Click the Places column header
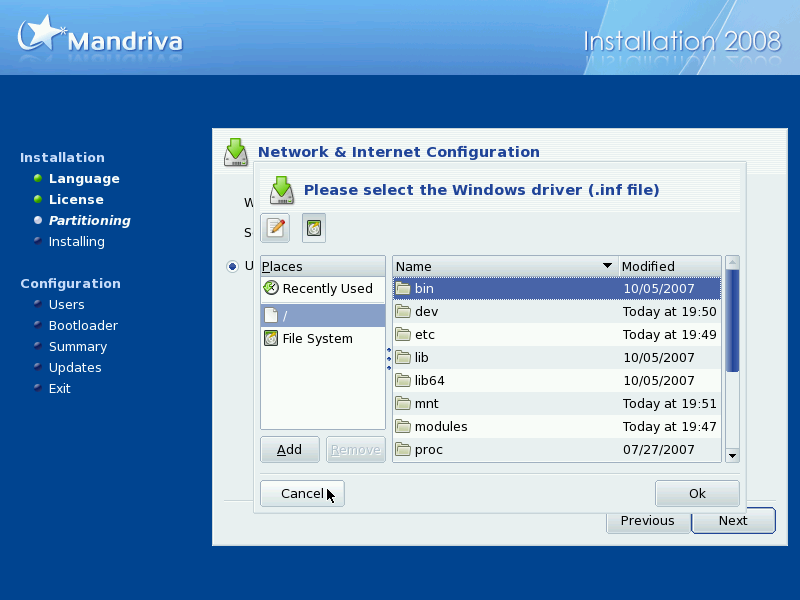Image resolution: width=800 pixels, height=600 pixels. pos(323,266)
